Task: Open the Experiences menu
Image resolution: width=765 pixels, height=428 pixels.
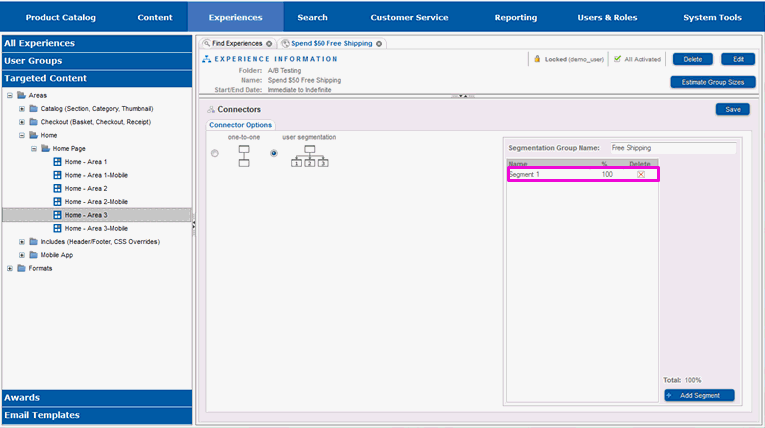Action: (x=236, y=18)
